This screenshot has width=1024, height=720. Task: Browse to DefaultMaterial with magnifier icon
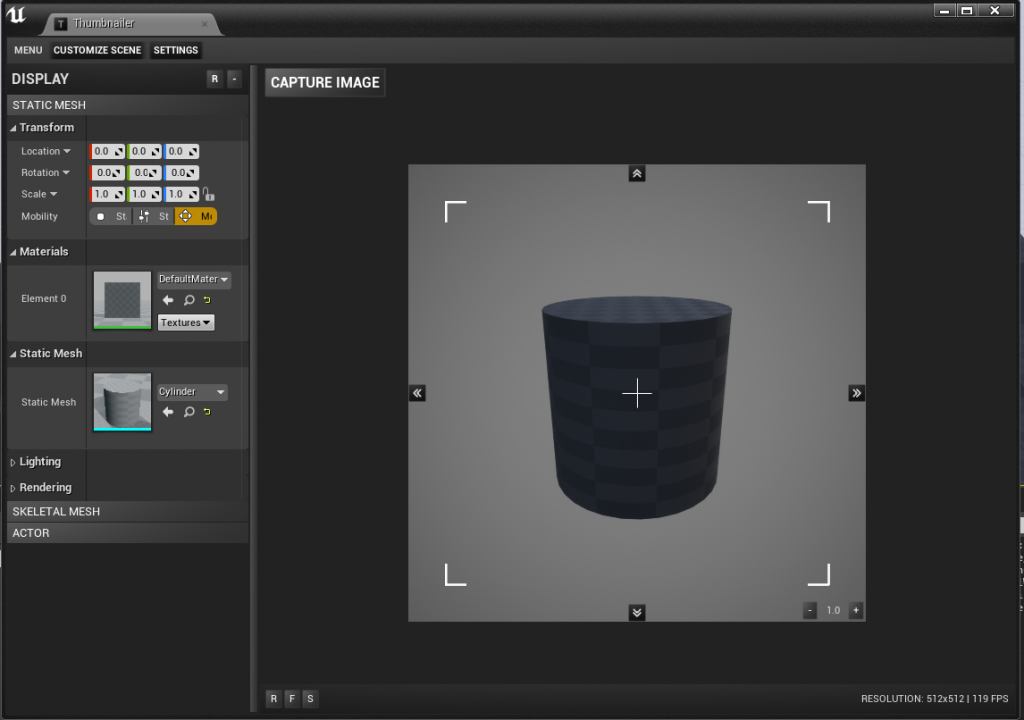(x=188, y=300)
